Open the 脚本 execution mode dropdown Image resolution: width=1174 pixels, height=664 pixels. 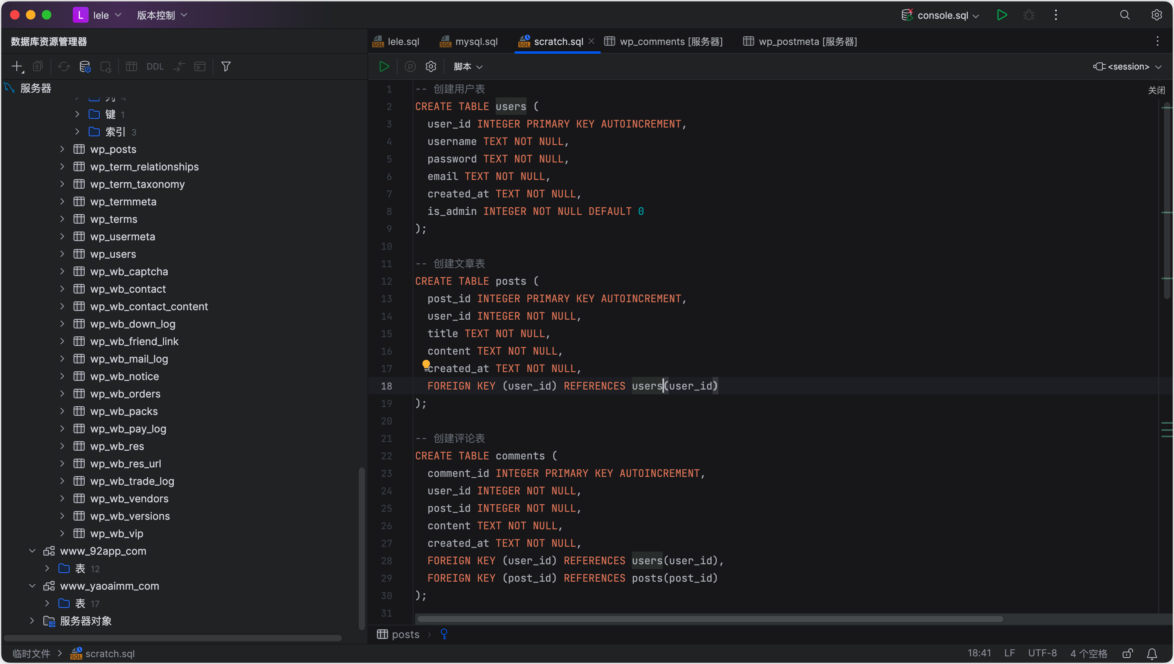468,67
